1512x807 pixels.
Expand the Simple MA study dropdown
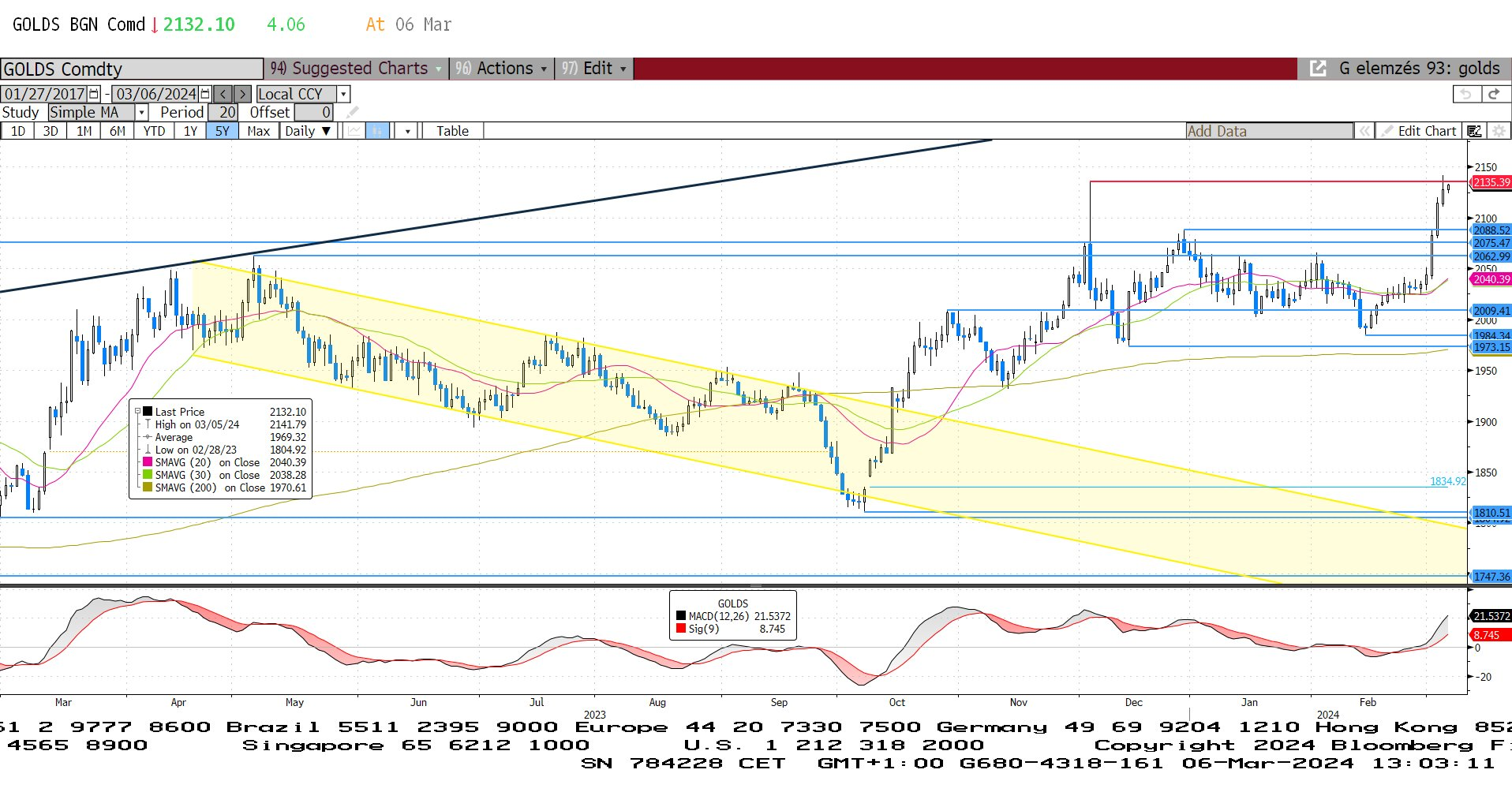tap(142, 112)
